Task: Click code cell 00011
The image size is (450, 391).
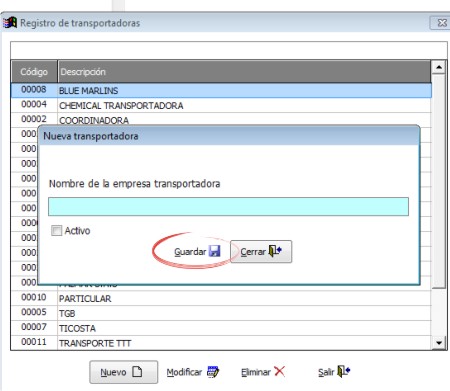Action: click(x=34, y=342)
